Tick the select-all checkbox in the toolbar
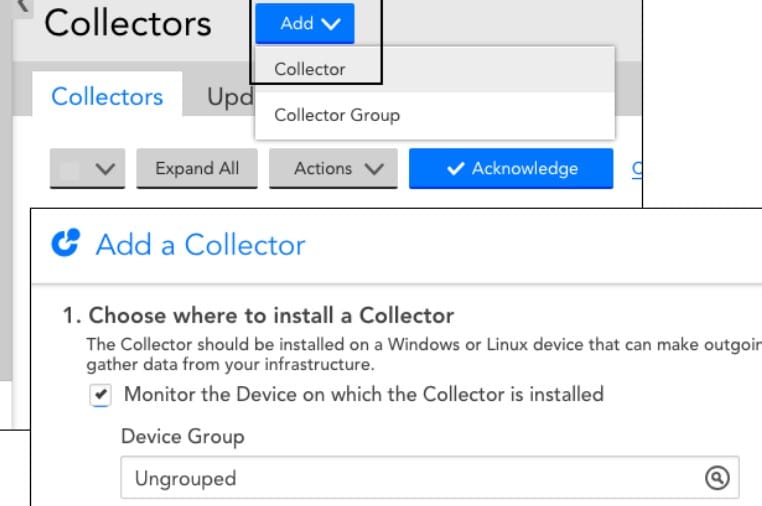 (x=69, y=169)
